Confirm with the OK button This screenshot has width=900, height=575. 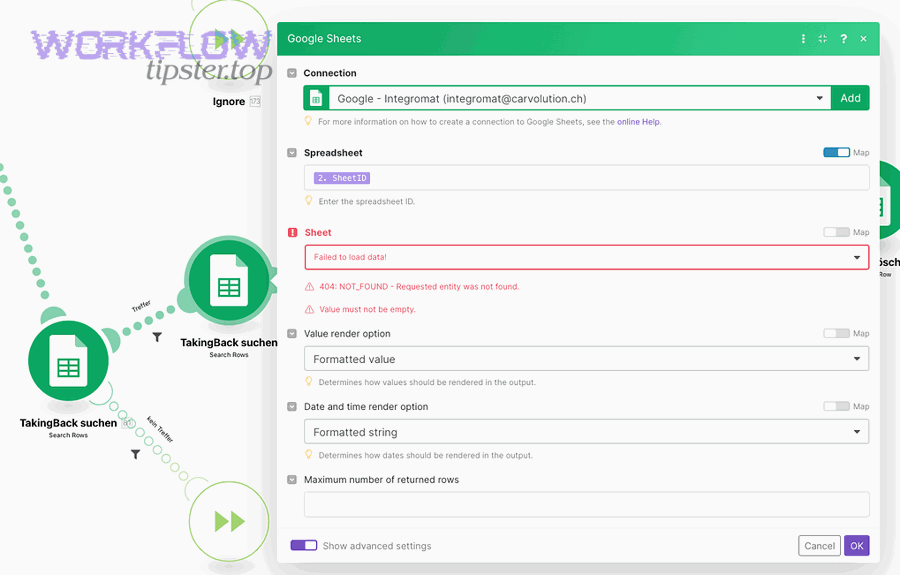[856, 546]
